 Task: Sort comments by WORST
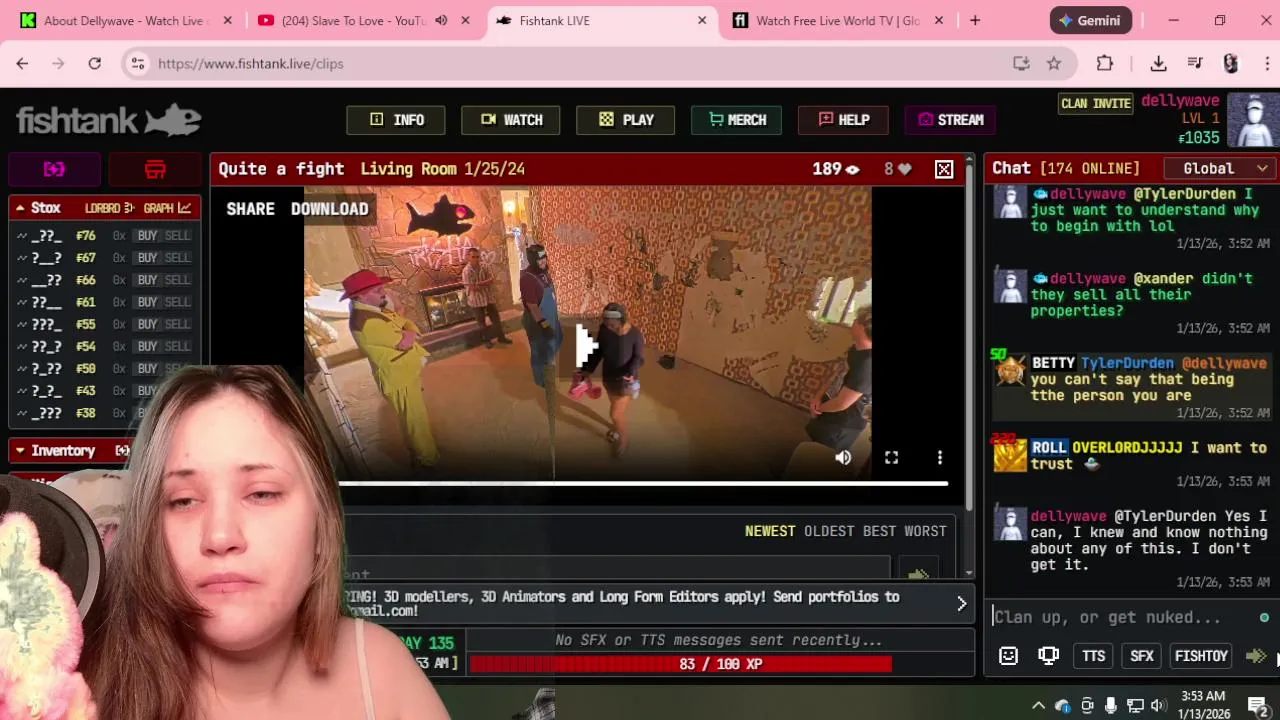925,531
